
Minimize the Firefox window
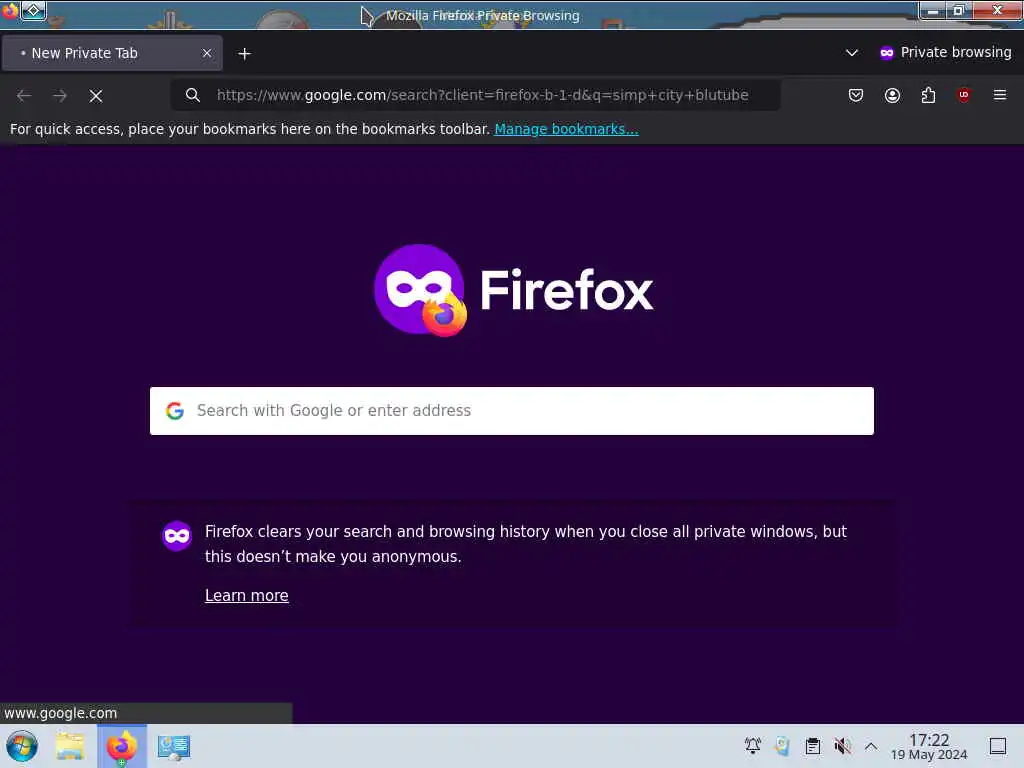click(933, 10)
